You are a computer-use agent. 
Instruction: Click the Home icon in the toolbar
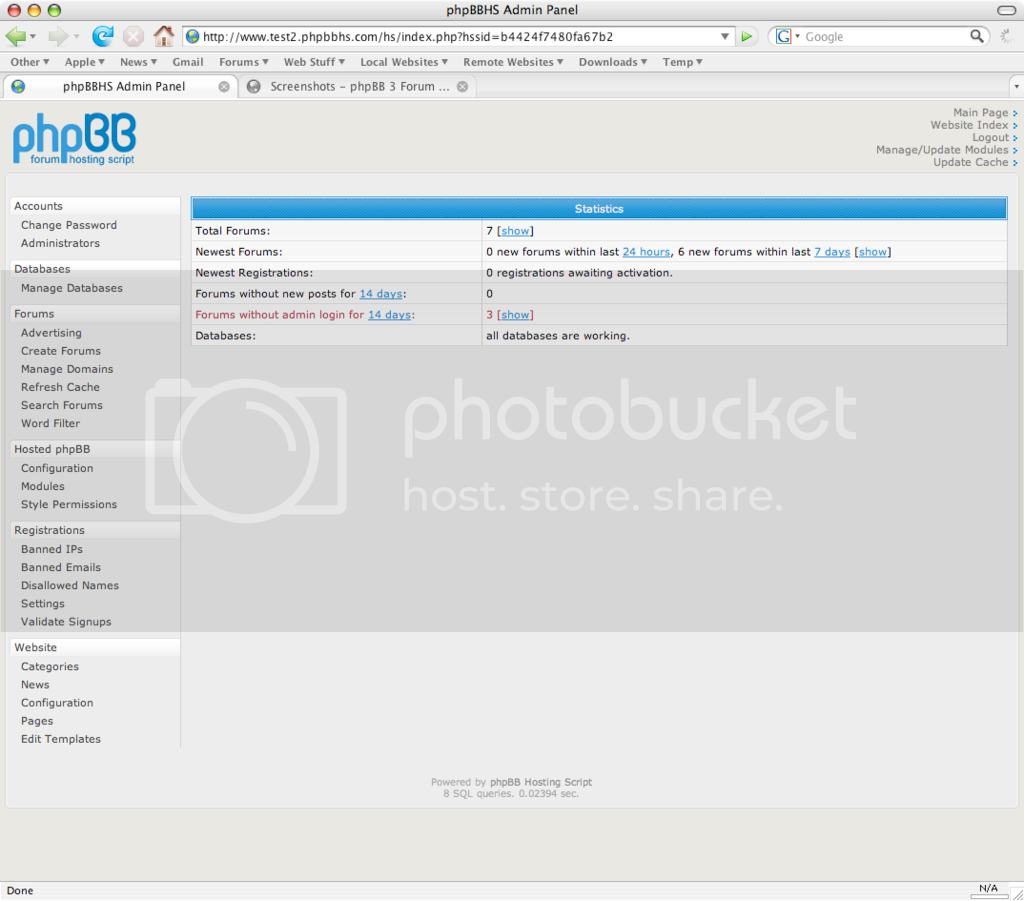pyautogui.click(x=163, y=36)
